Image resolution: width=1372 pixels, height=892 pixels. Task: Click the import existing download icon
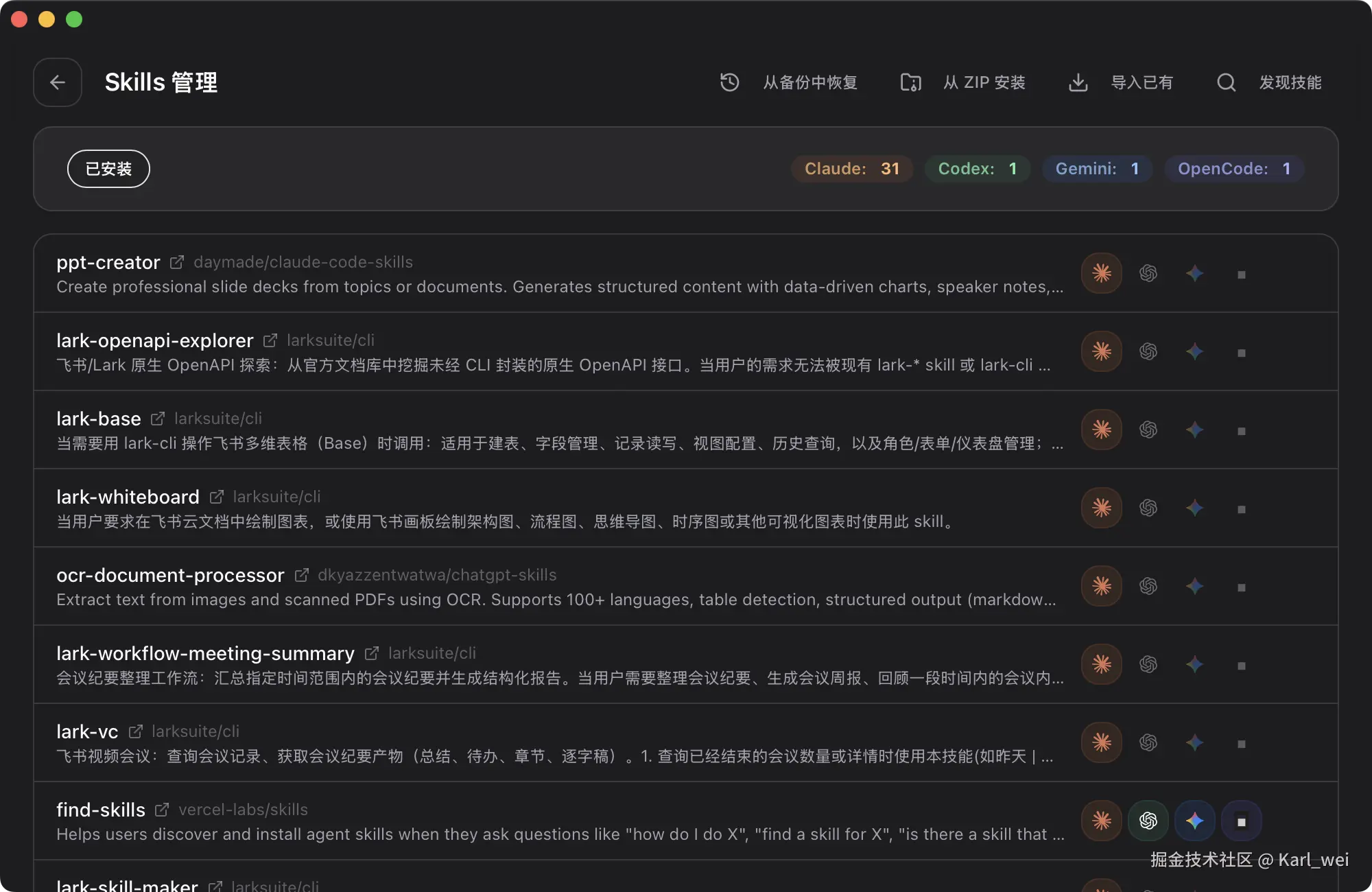pyautogui.click(x=1078, y=82)
